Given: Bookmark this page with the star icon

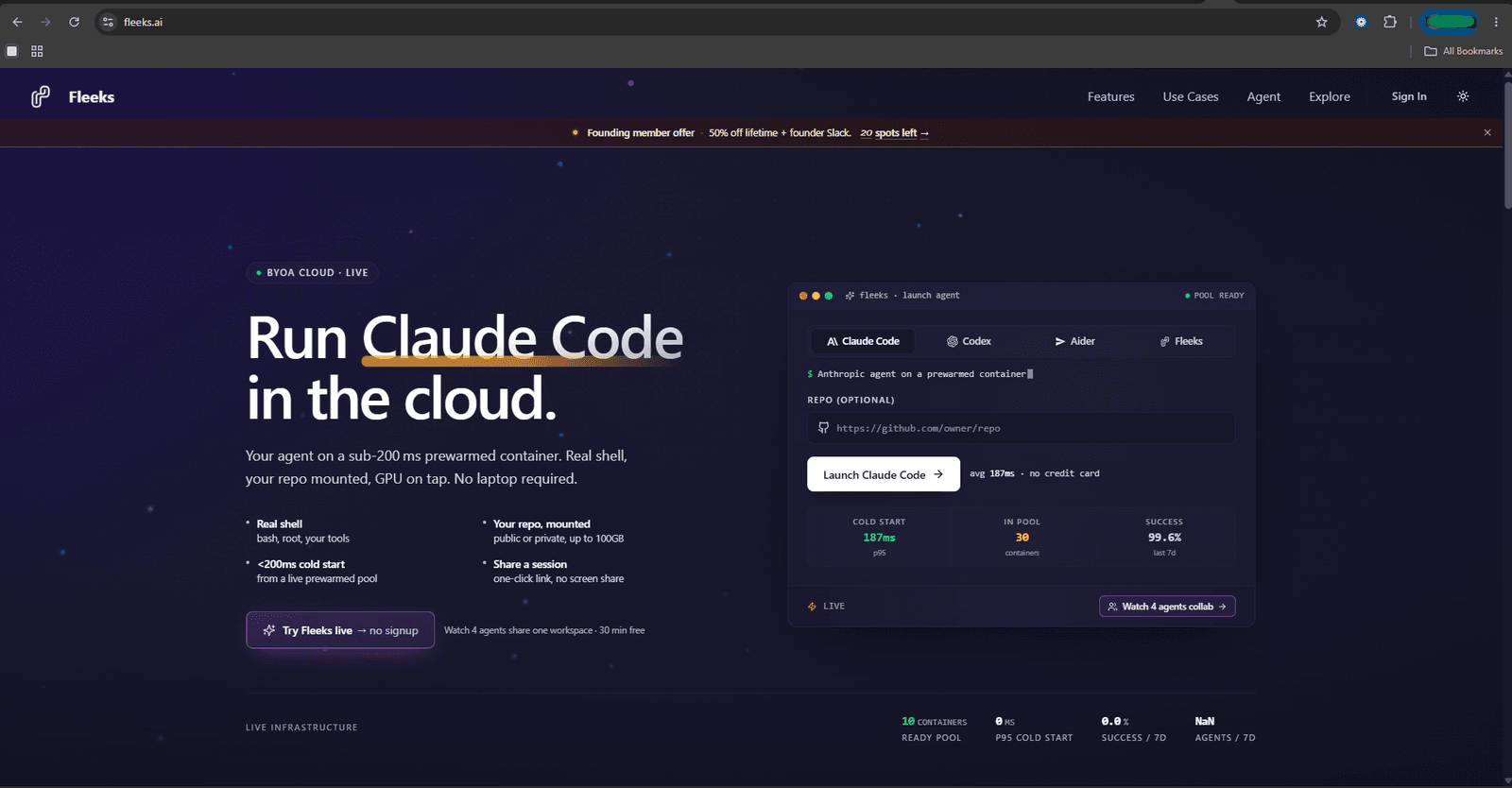Looking at the screenshot, I should [1321, 22].
